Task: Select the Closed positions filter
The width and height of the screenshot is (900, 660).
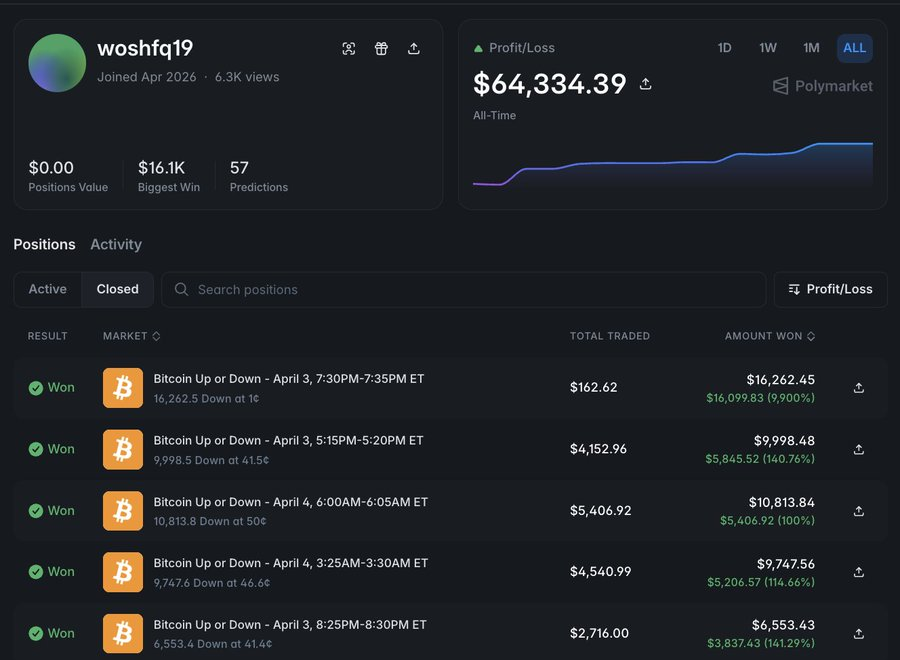Action: pyautogui.click(x=116, y=289)
